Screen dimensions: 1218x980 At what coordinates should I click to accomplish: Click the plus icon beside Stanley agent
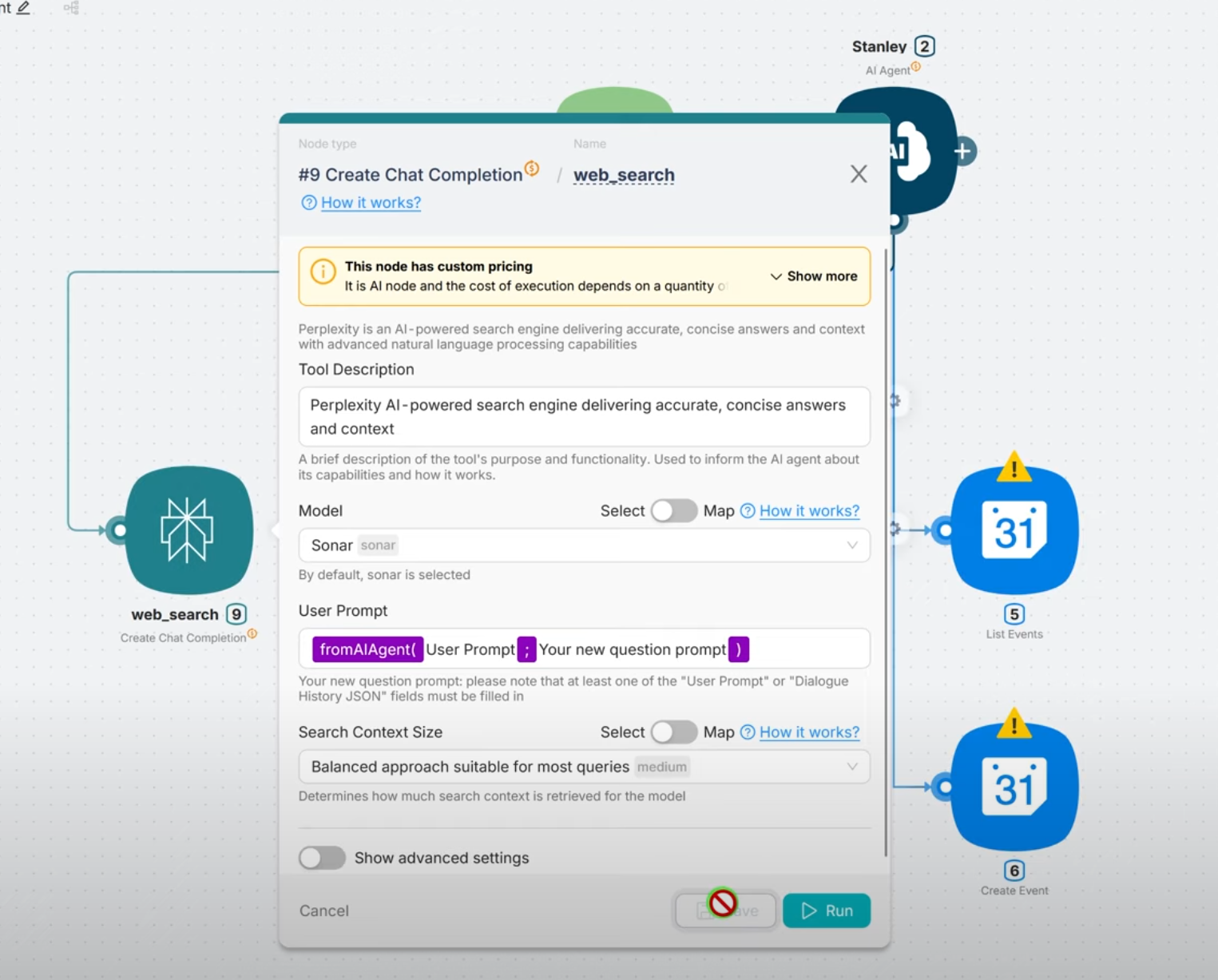click(963, 151)
